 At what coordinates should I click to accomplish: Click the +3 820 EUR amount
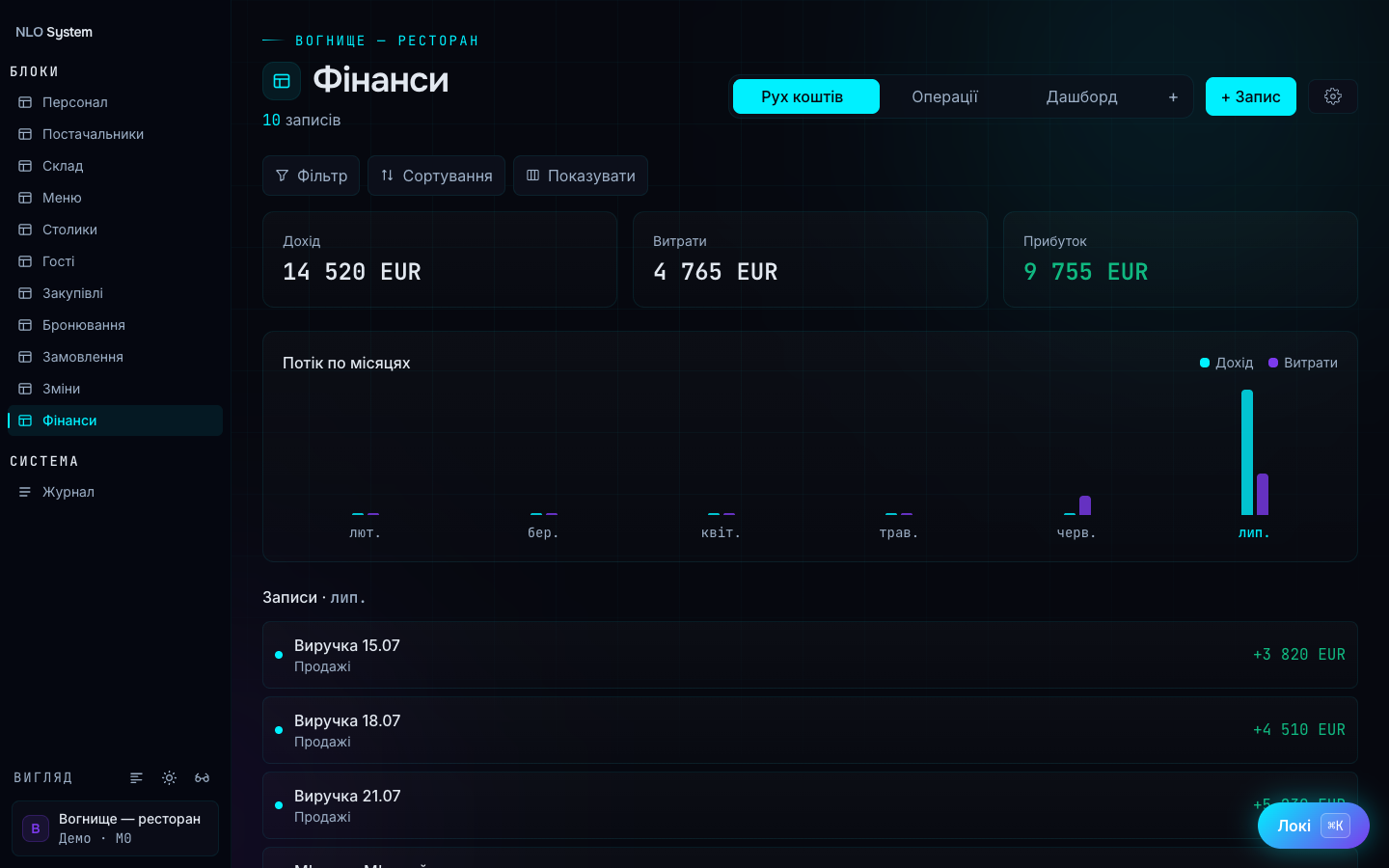coord(1299,655)
